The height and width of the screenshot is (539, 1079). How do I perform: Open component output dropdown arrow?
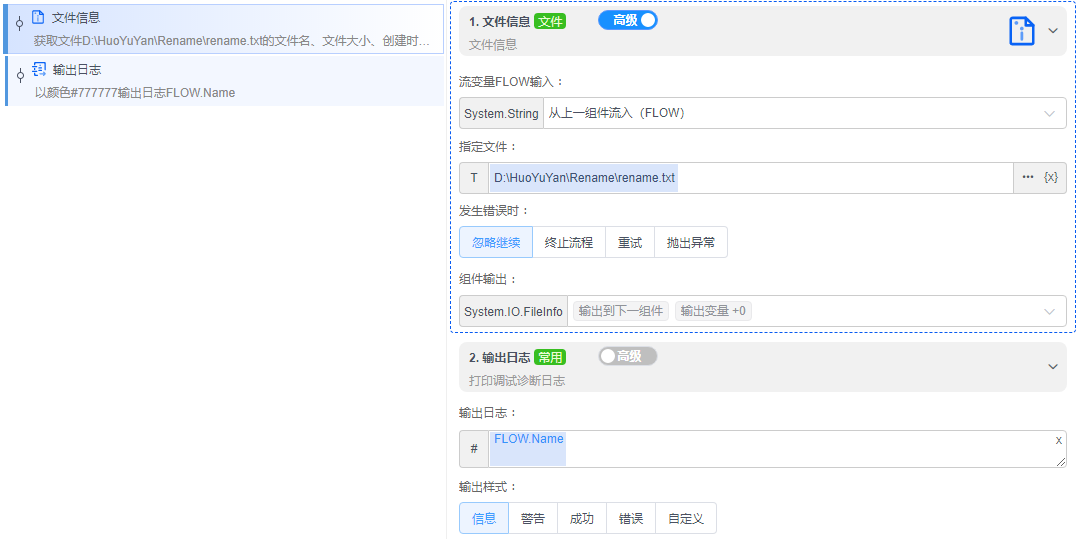1049,311
